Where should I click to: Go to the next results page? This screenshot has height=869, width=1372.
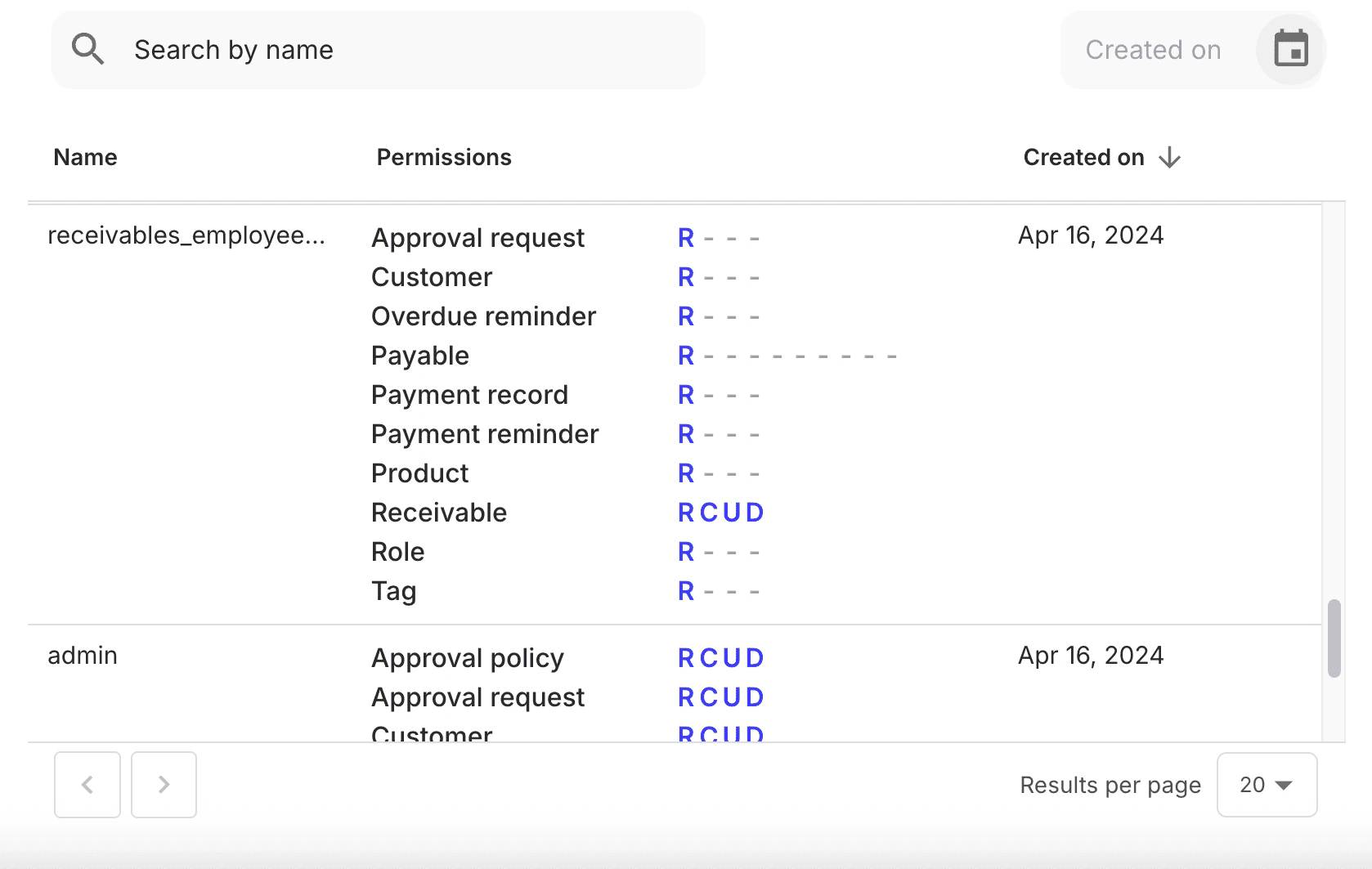(164, 785)
